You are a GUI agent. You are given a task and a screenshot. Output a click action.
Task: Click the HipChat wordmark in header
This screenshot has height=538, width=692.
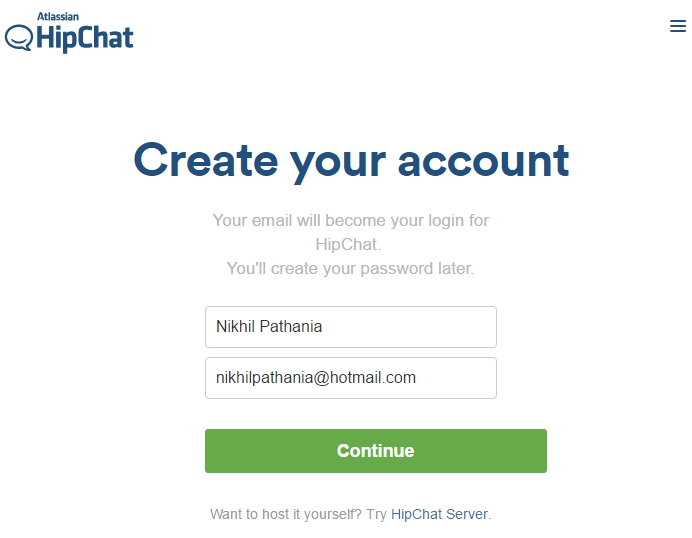coord(85,39)
